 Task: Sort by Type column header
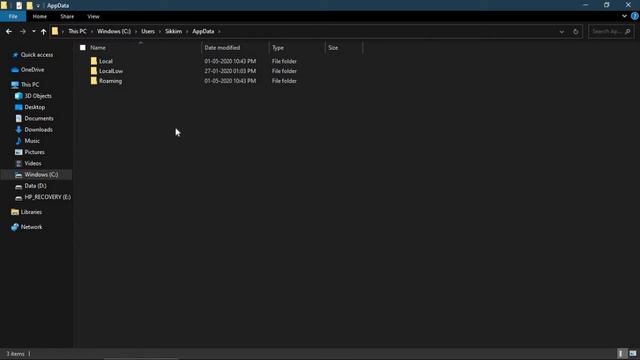click(x=278, y=48)
